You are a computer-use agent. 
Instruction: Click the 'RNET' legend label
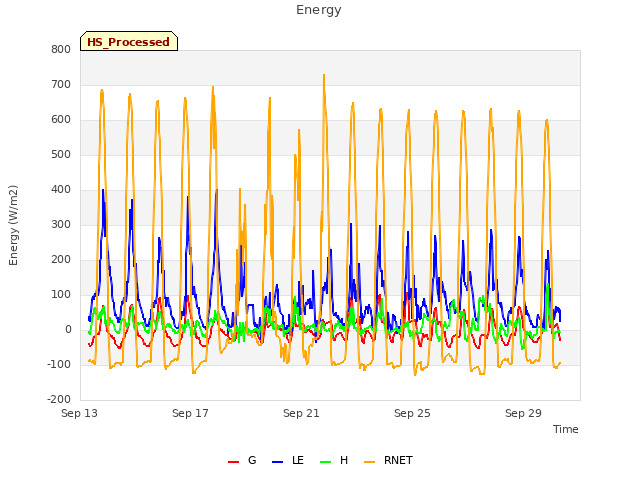point(398,460)
